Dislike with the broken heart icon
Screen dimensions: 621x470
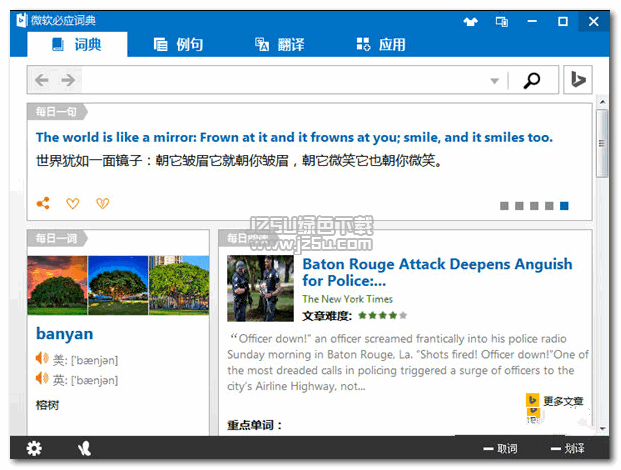pos(103,204)
